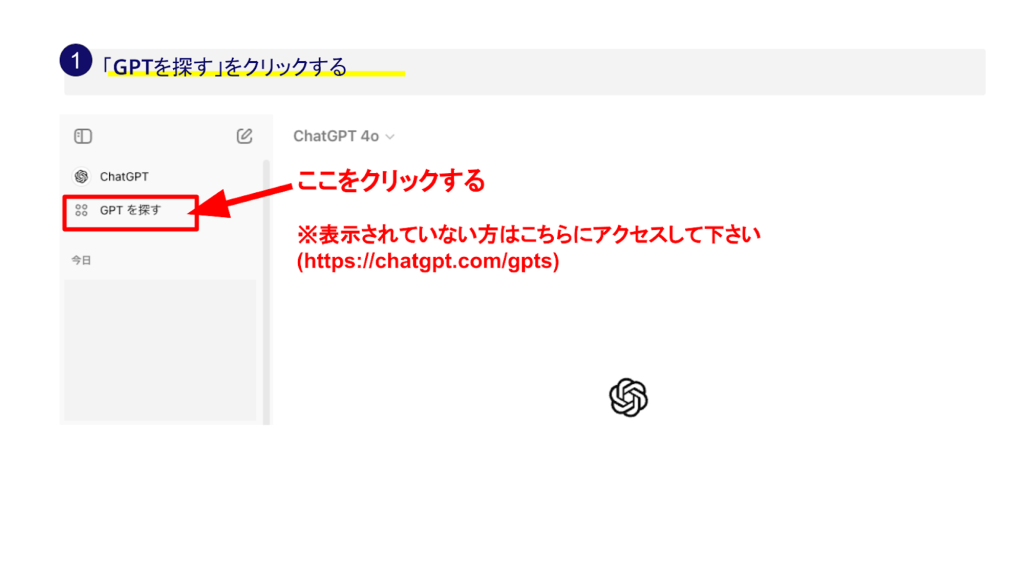Viewport: 1024px width, 576px height.
Task: Click the red ここをクリックする text
Action: [391, 181]
